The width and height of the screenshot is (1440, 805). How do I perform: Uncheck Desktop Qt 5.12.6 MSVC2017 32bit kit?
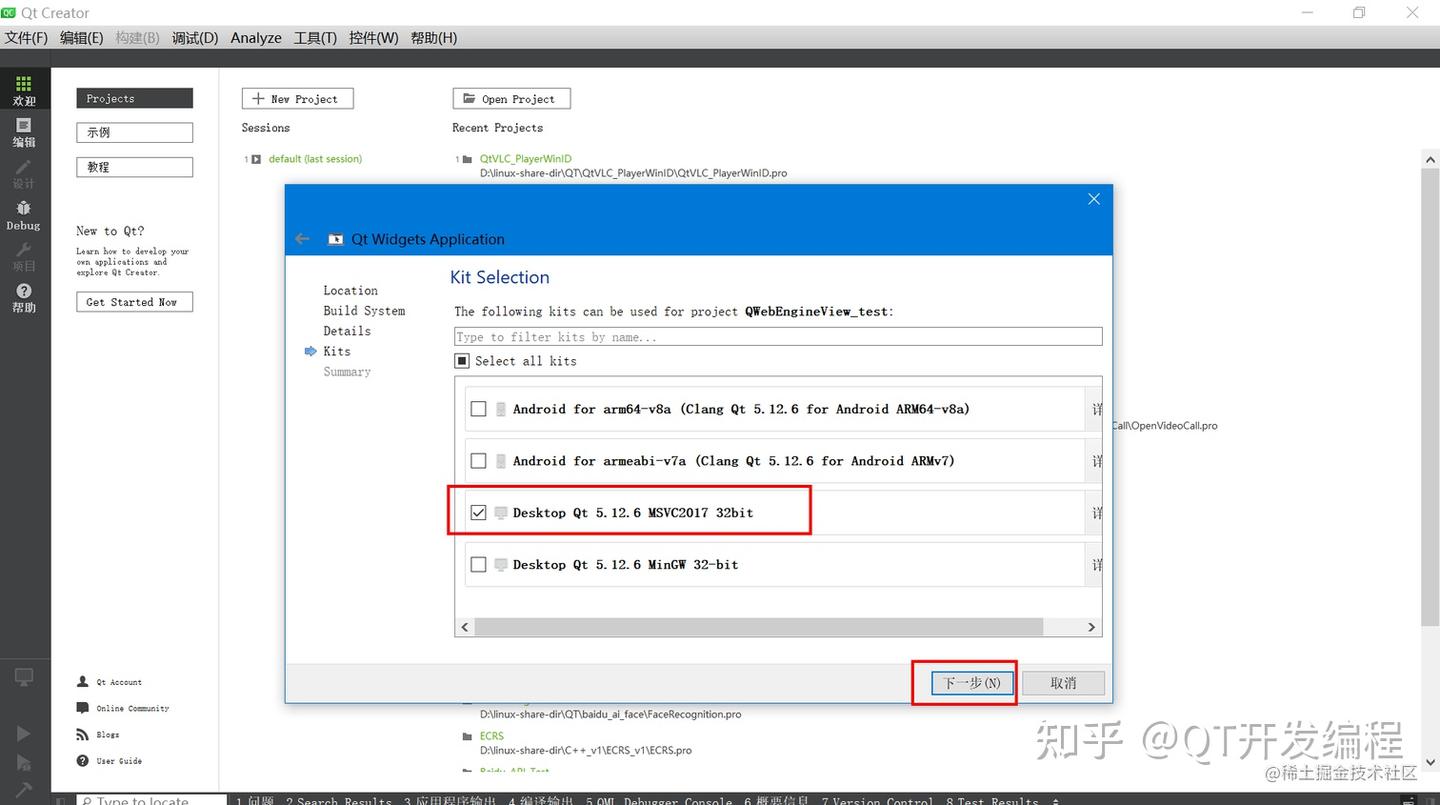tap(478, 512)
